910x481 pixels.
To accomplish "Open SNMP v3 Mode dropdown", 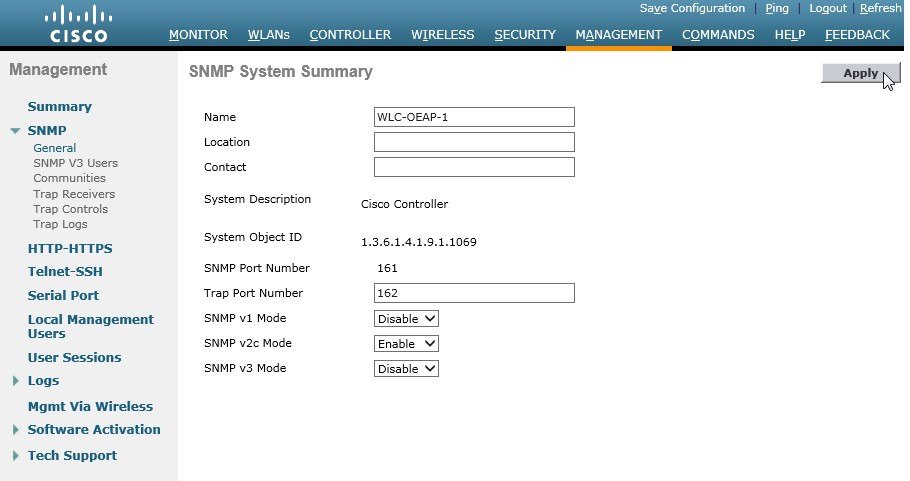I will (x=406, y=368).
